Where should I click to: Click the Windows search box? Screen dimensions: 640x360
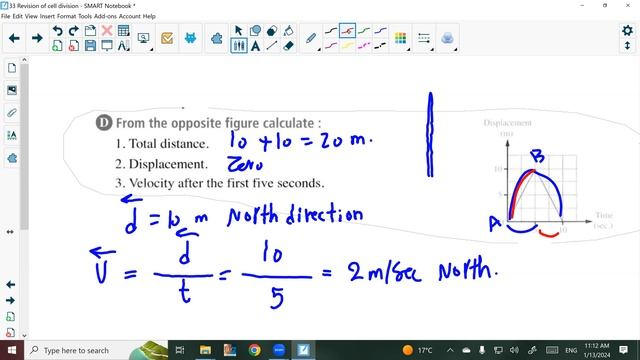point(96,350)
